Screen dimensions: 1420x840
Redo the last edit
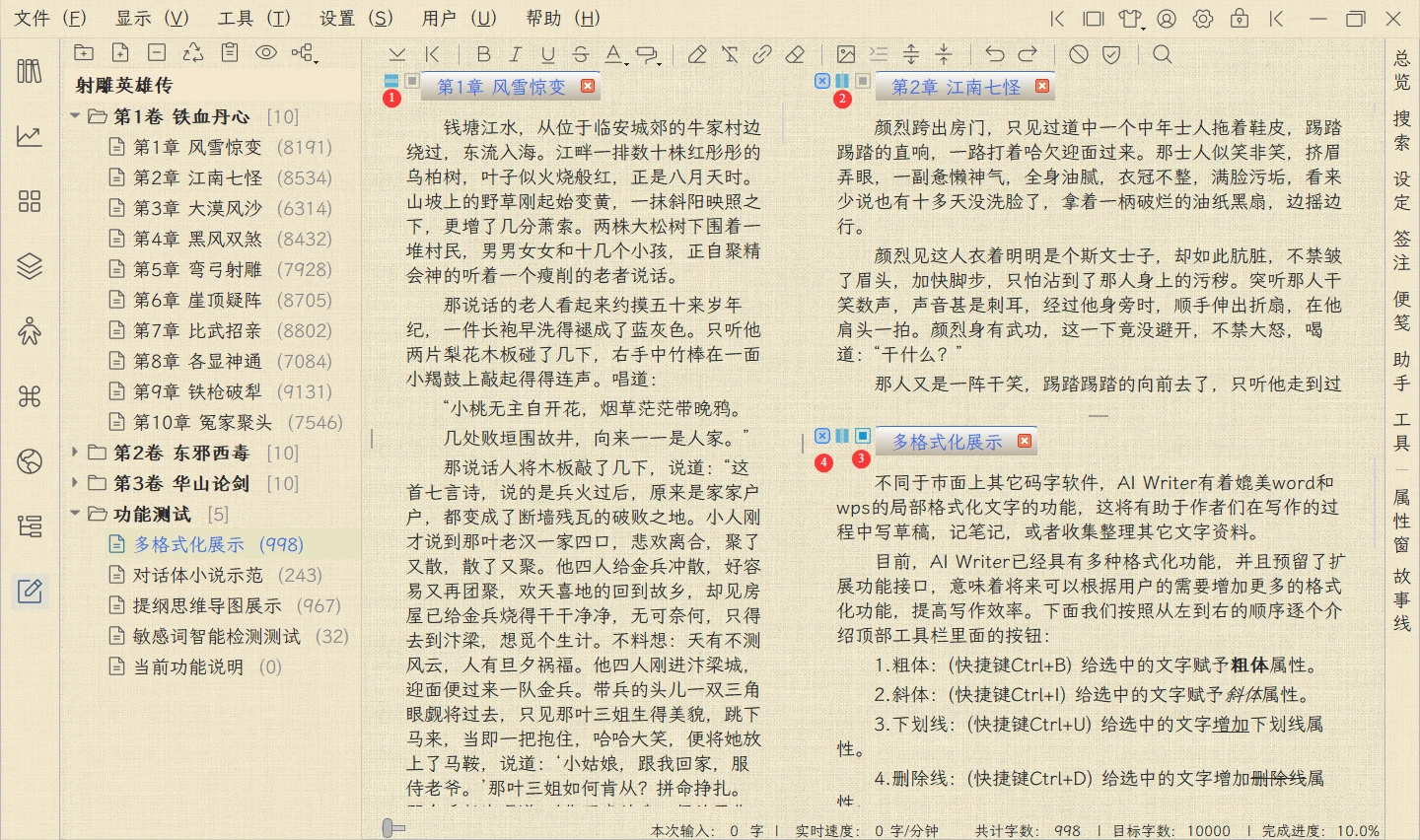point(1028,54)
